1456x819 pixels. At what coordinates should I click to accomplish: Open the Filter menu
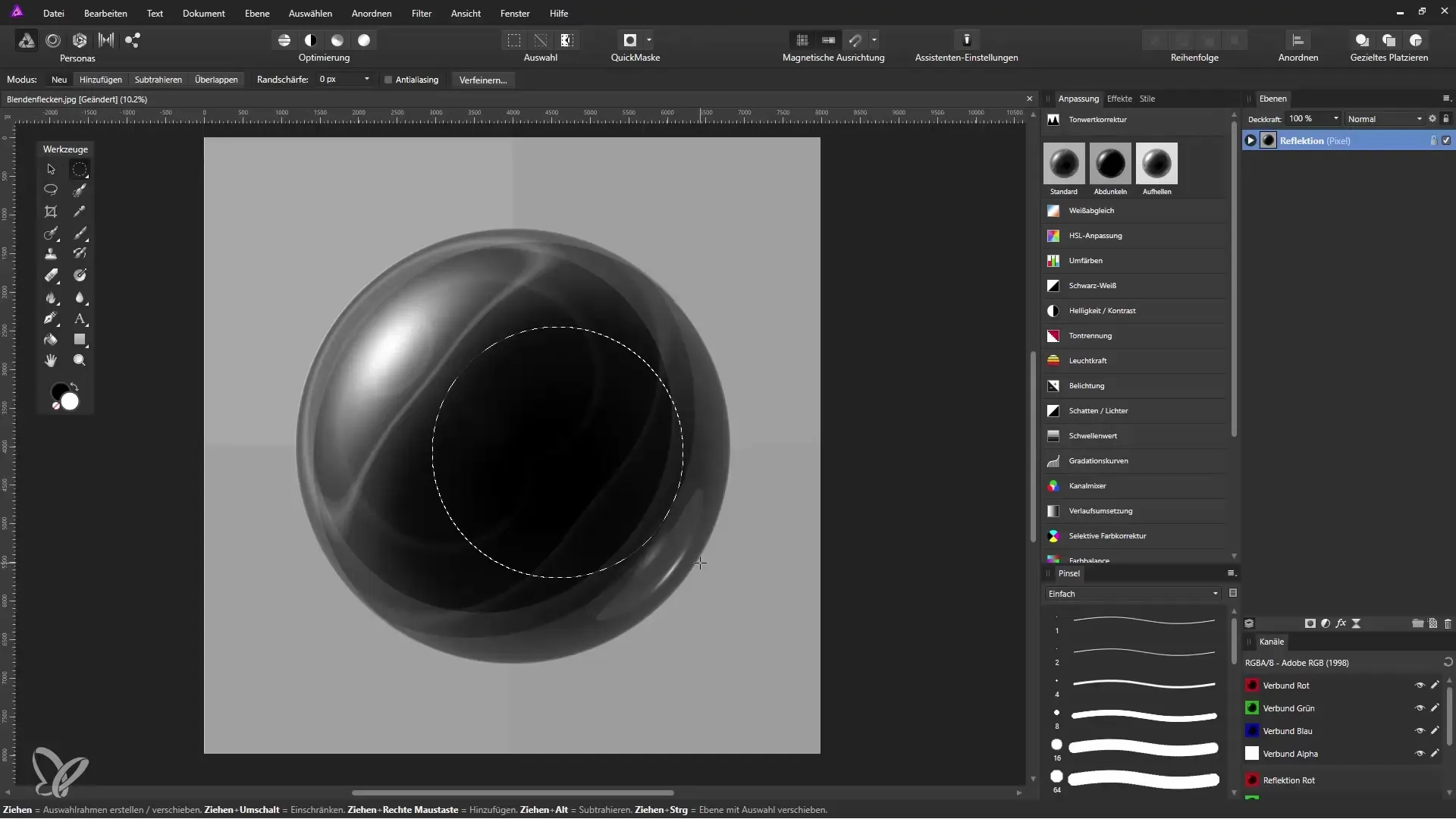pos(422,14)
